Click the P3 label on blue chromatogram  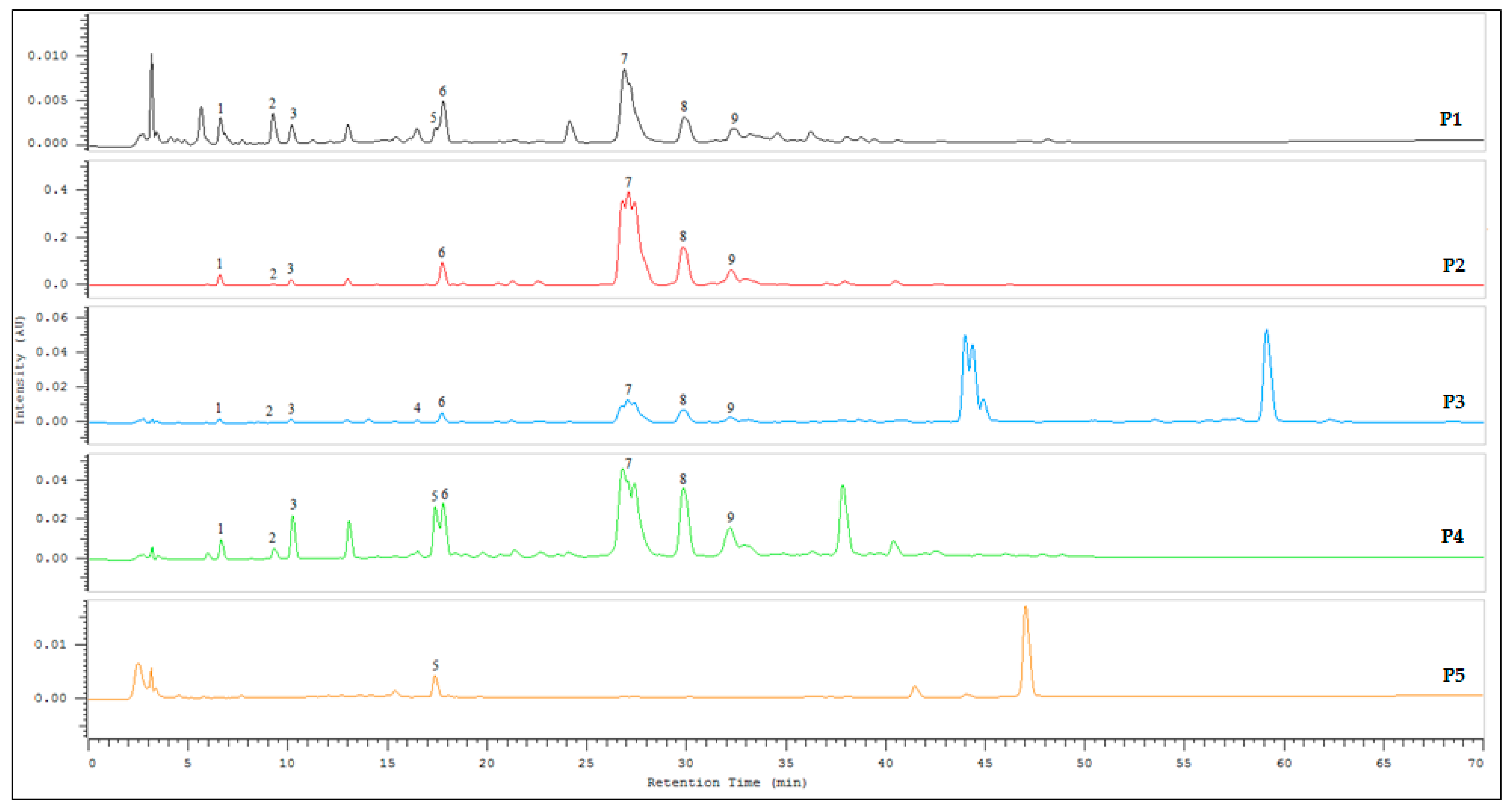pos(1453,401)
